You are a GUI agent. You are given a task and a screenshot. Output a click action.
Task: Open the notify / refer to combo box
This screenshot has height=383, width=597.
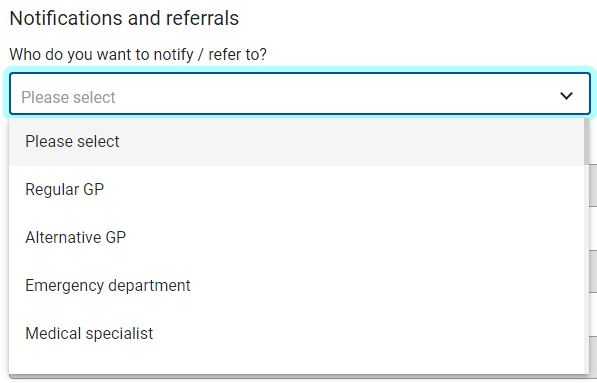pos(300,94)
